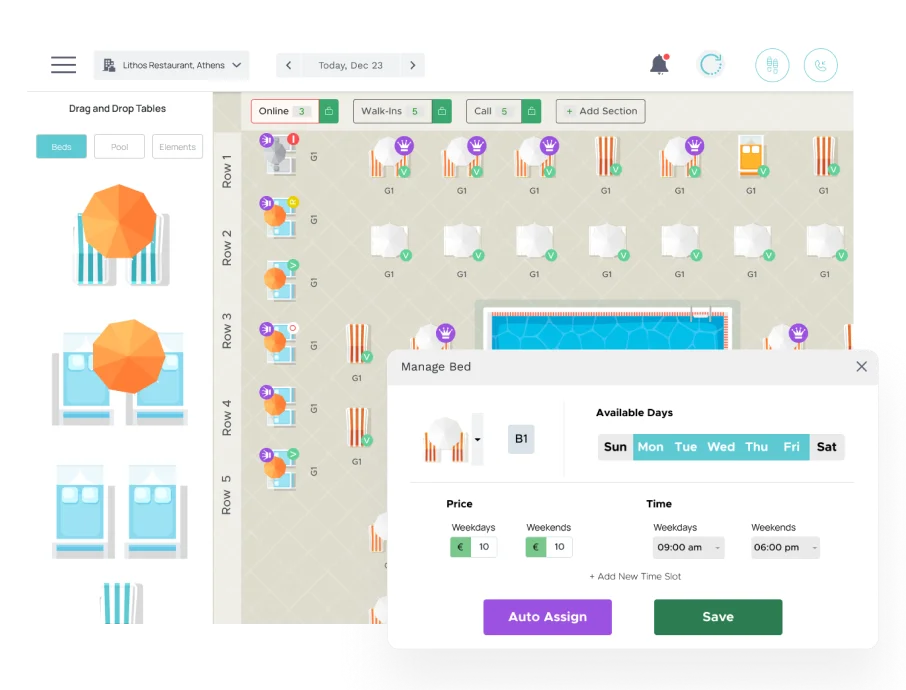906x690 pixels.
Task: Open the Weekends 06:00 pm time dropdown
Action: 785,547
